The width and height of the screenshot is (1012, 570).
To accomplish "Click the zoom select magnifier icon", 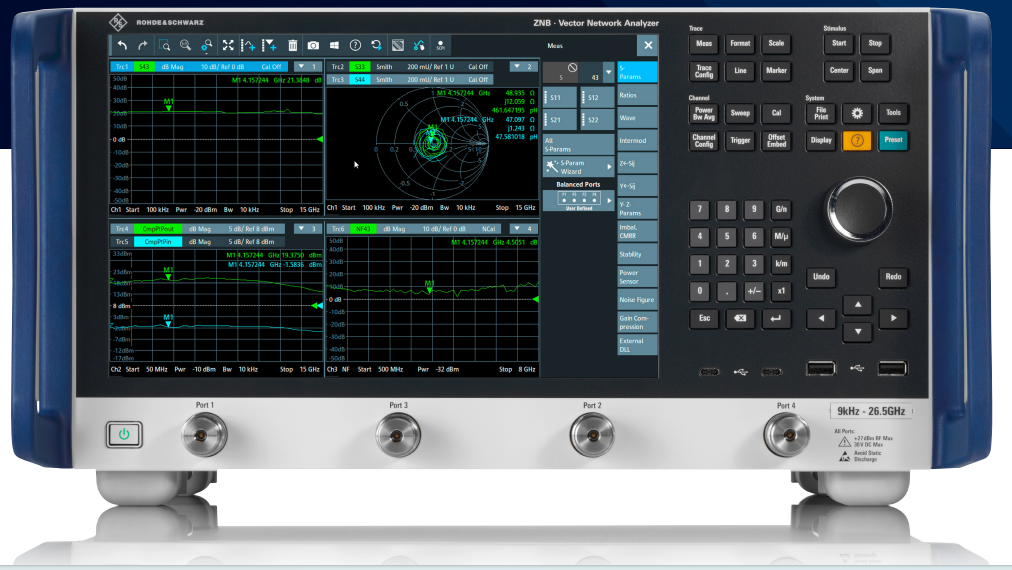I will click(x=164, y=46).
